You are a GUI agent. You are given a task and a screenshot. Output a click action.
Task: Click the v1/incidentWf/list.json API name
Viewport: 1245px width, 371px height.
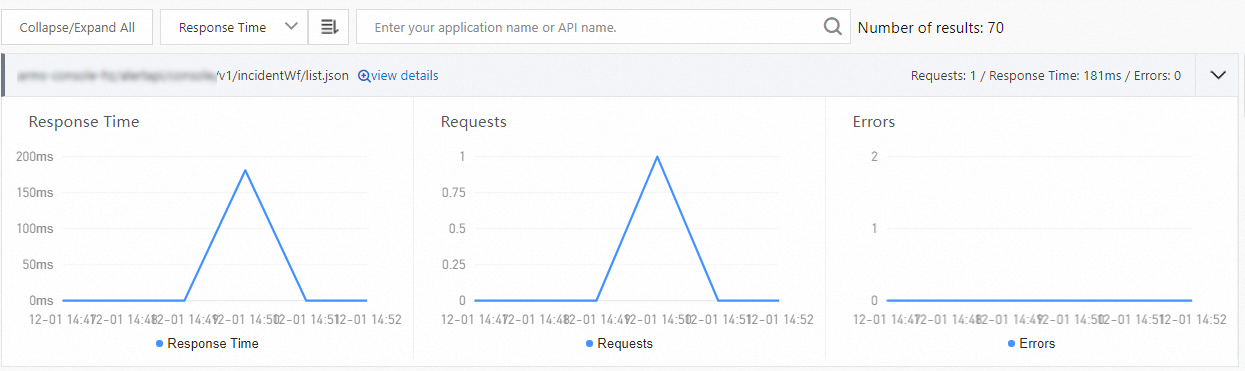282,76
